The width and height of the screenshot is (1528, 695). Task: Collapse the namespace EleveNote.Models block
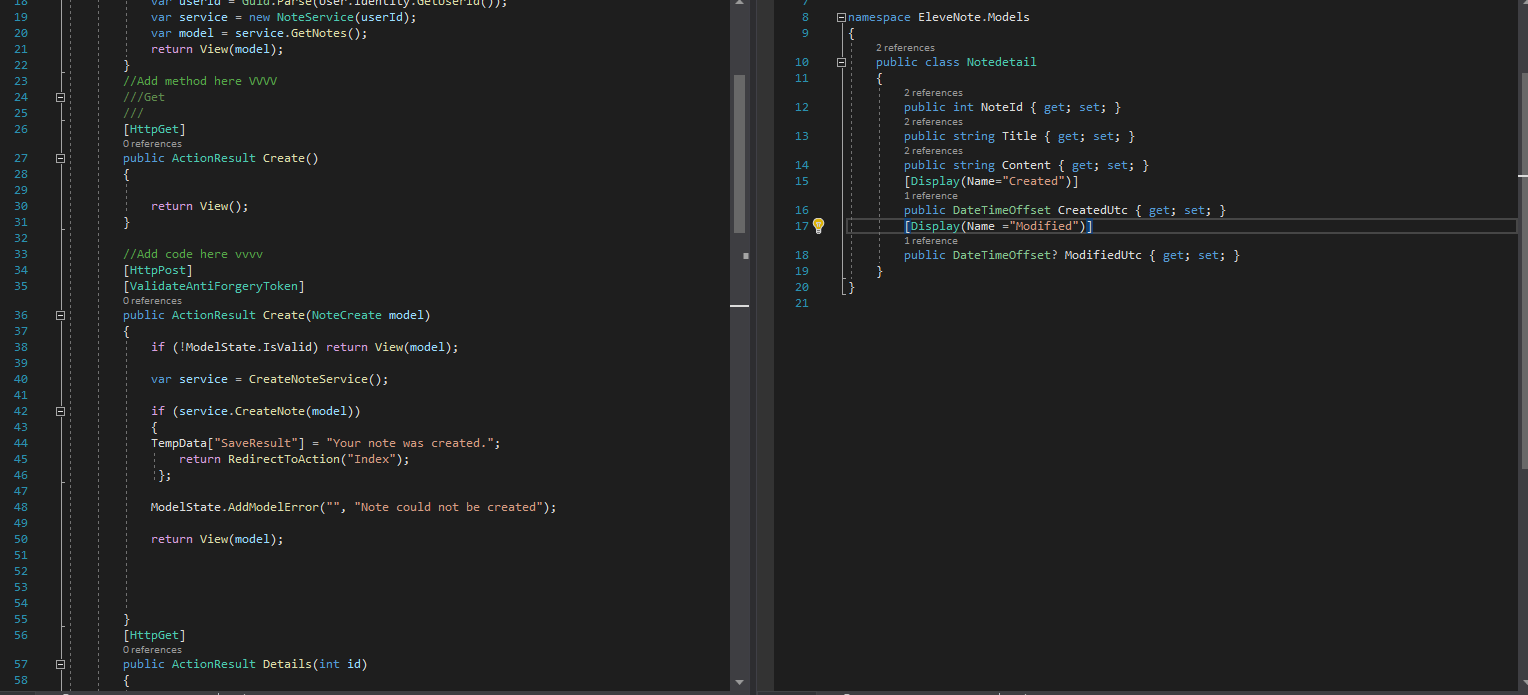(841, 18)
